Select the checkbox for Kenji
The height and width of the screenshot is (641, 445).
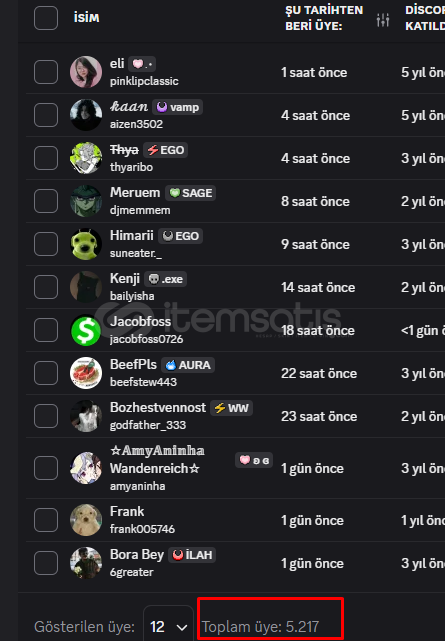coord(46,287)
